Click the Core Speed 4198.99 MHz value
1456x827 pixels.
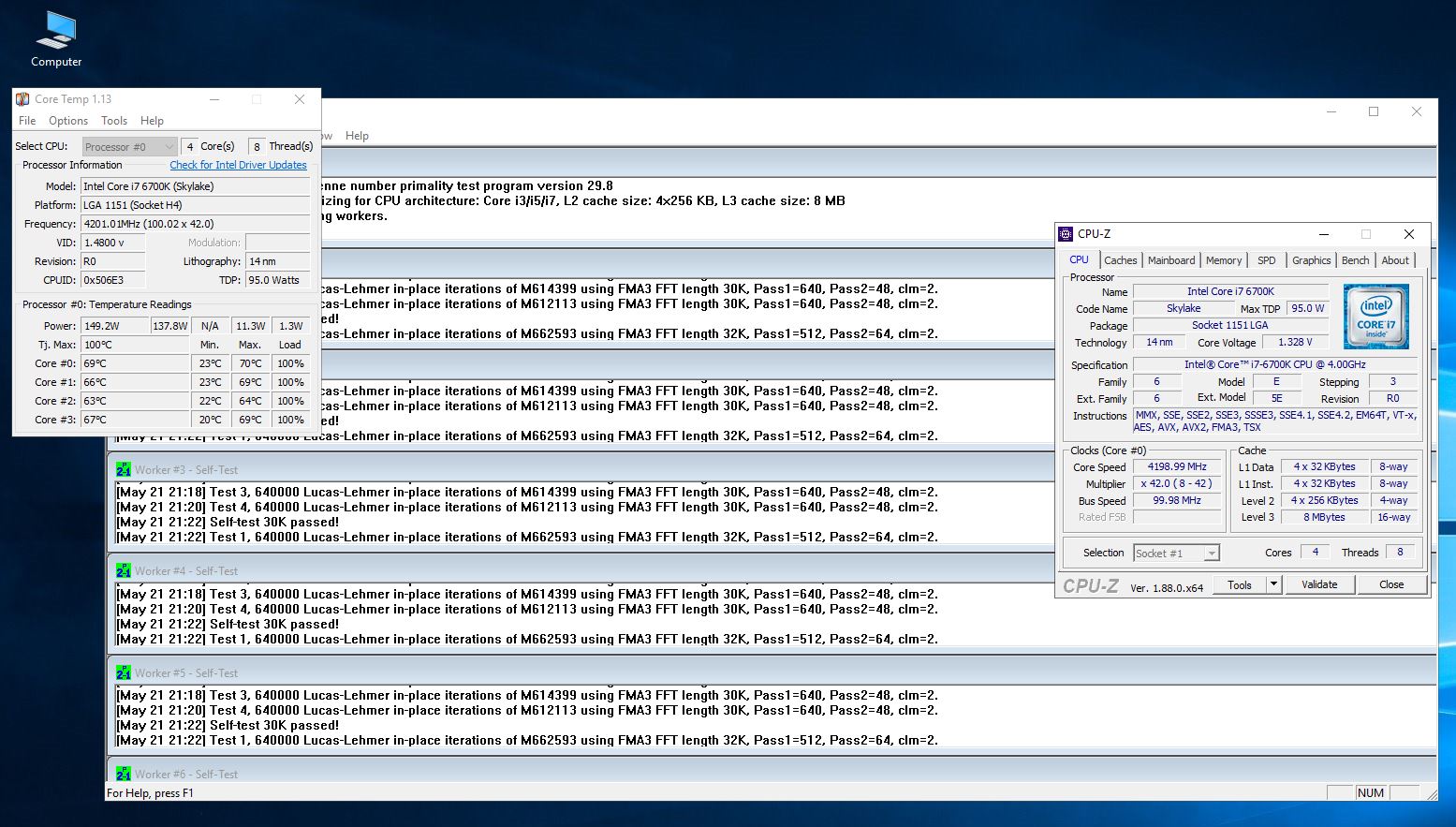(x=1177, y=466)
